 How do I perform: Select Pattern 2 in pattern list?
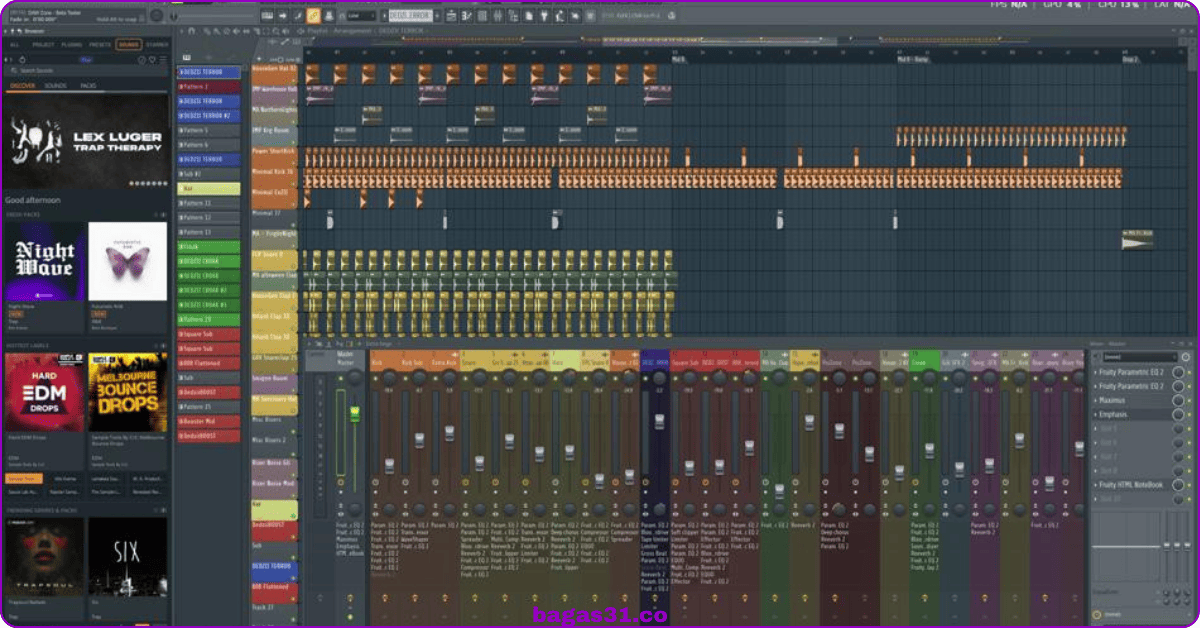(x=209, y=87)
